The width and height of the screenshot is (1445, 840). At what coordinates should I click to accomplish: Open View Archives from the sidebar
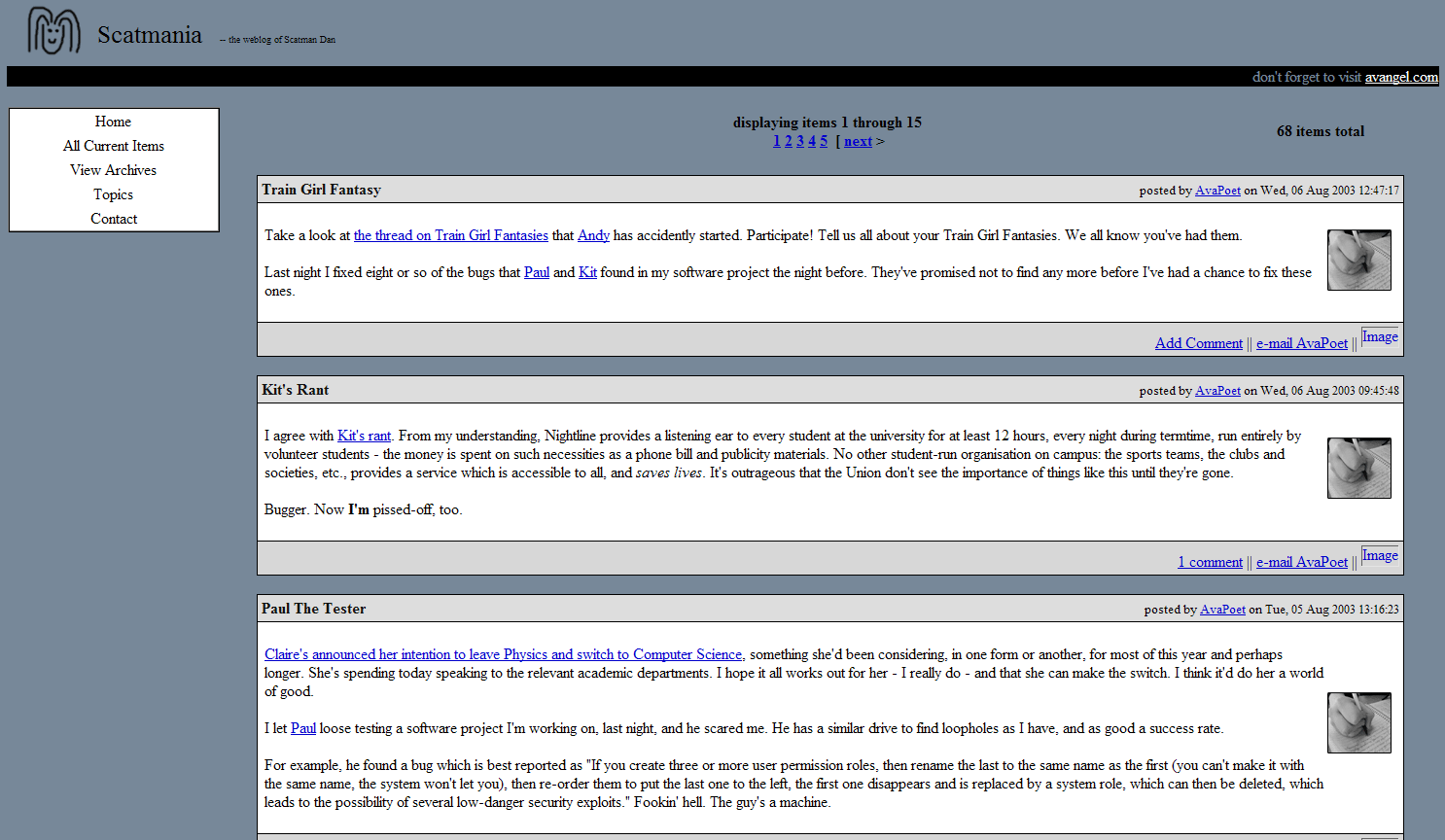pyautogui.click(x=113, y=170)
